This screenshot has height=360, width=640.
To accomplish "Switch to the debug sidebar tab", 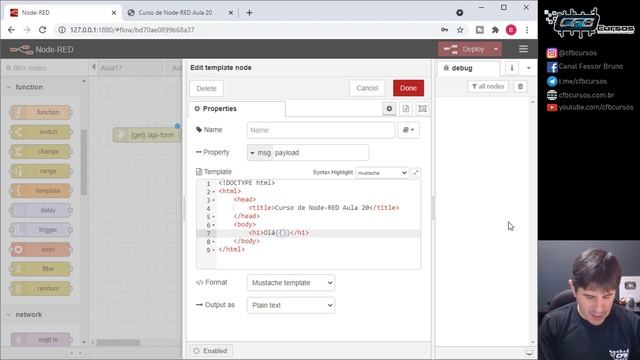I will (468, 68).
